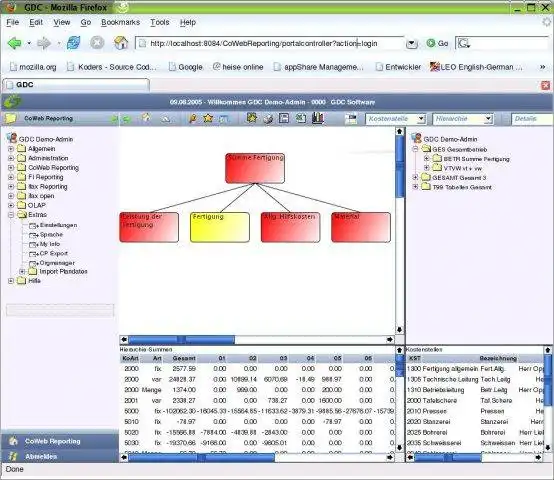Image resolution: width=554 pixels, height=480 pixels.
Task: Click the Go button next to URL
Action: (437, 43)
